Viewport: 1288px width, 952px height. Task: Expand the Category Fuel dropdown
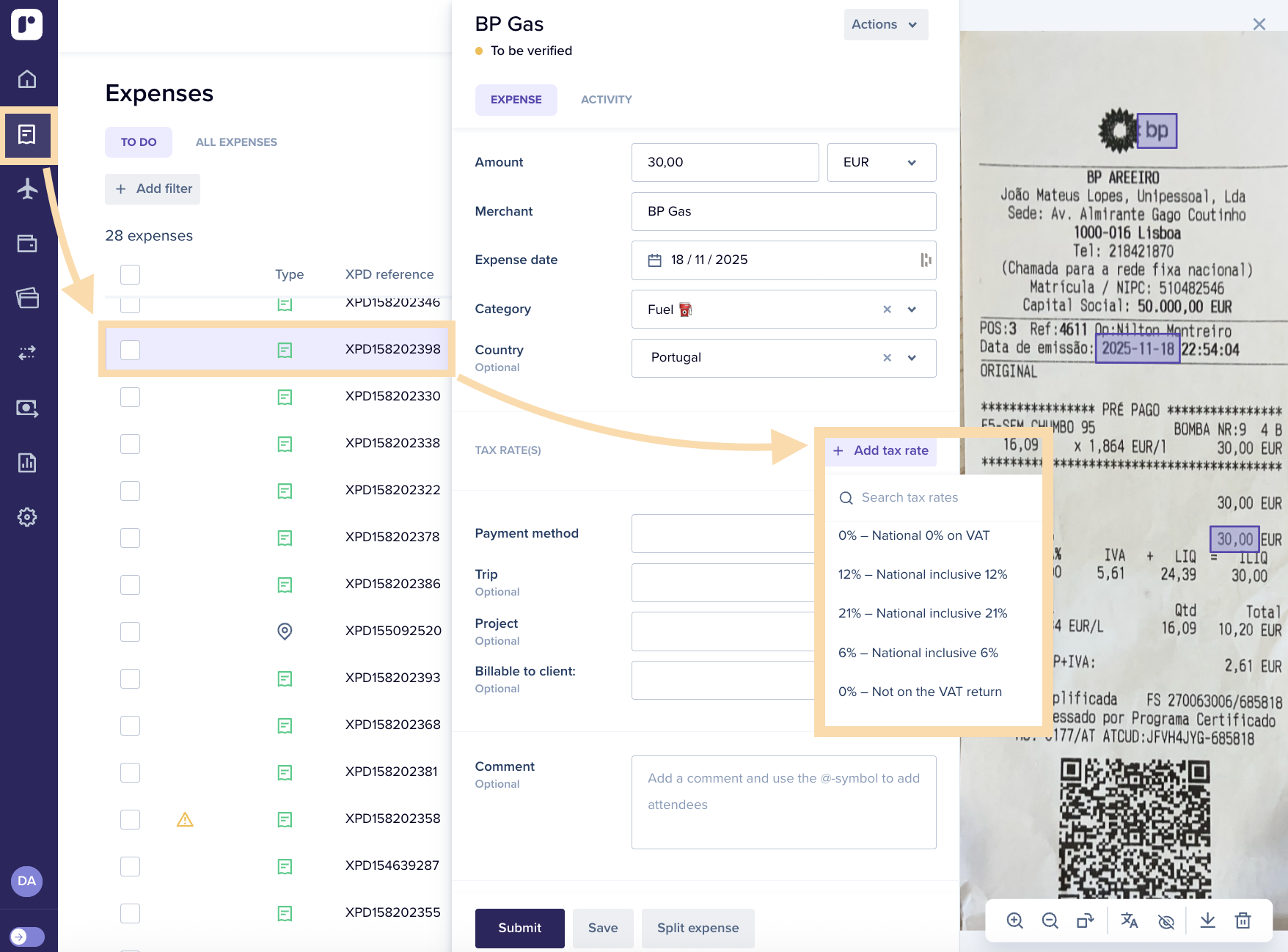click(x=912, y=310)
